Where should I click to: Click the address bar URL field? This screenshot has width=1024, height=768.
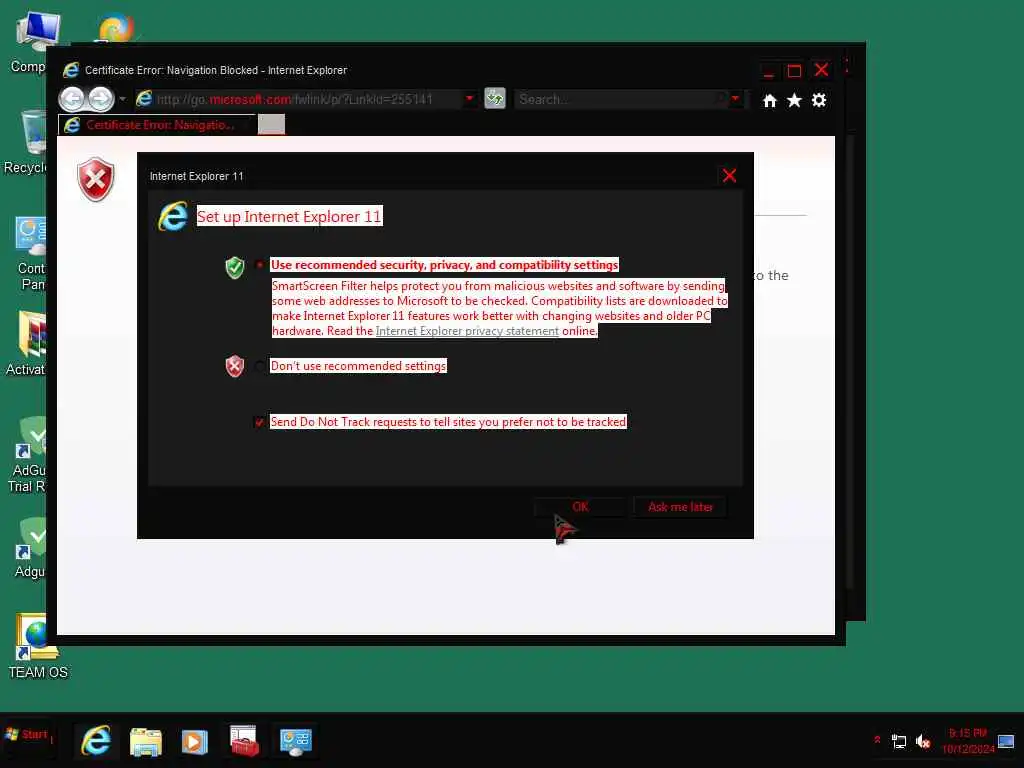[x=297, y=99]
